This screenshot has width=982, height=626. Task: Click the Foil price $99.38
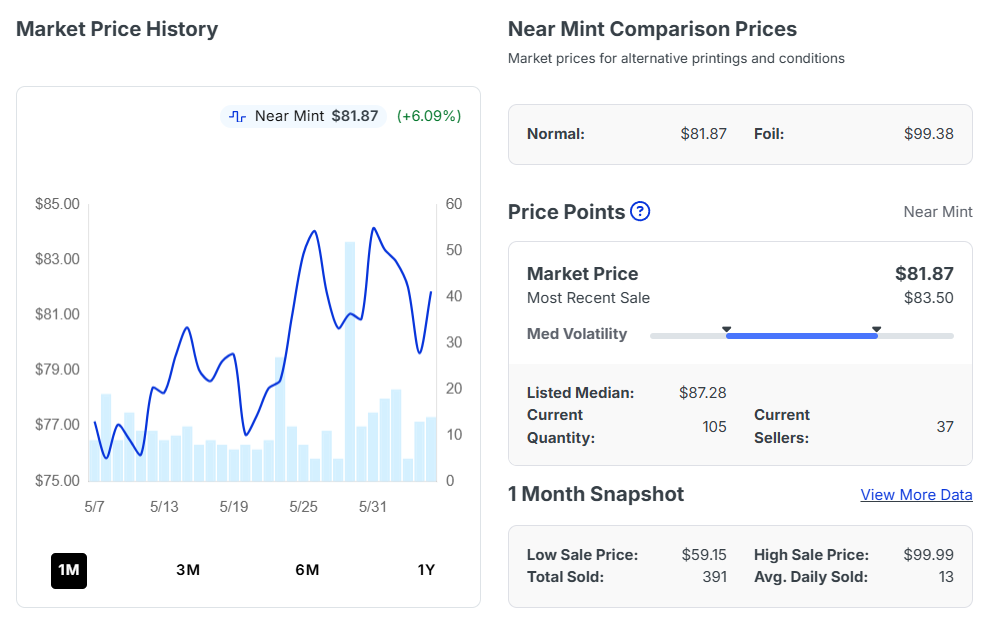tap(928, 134)
